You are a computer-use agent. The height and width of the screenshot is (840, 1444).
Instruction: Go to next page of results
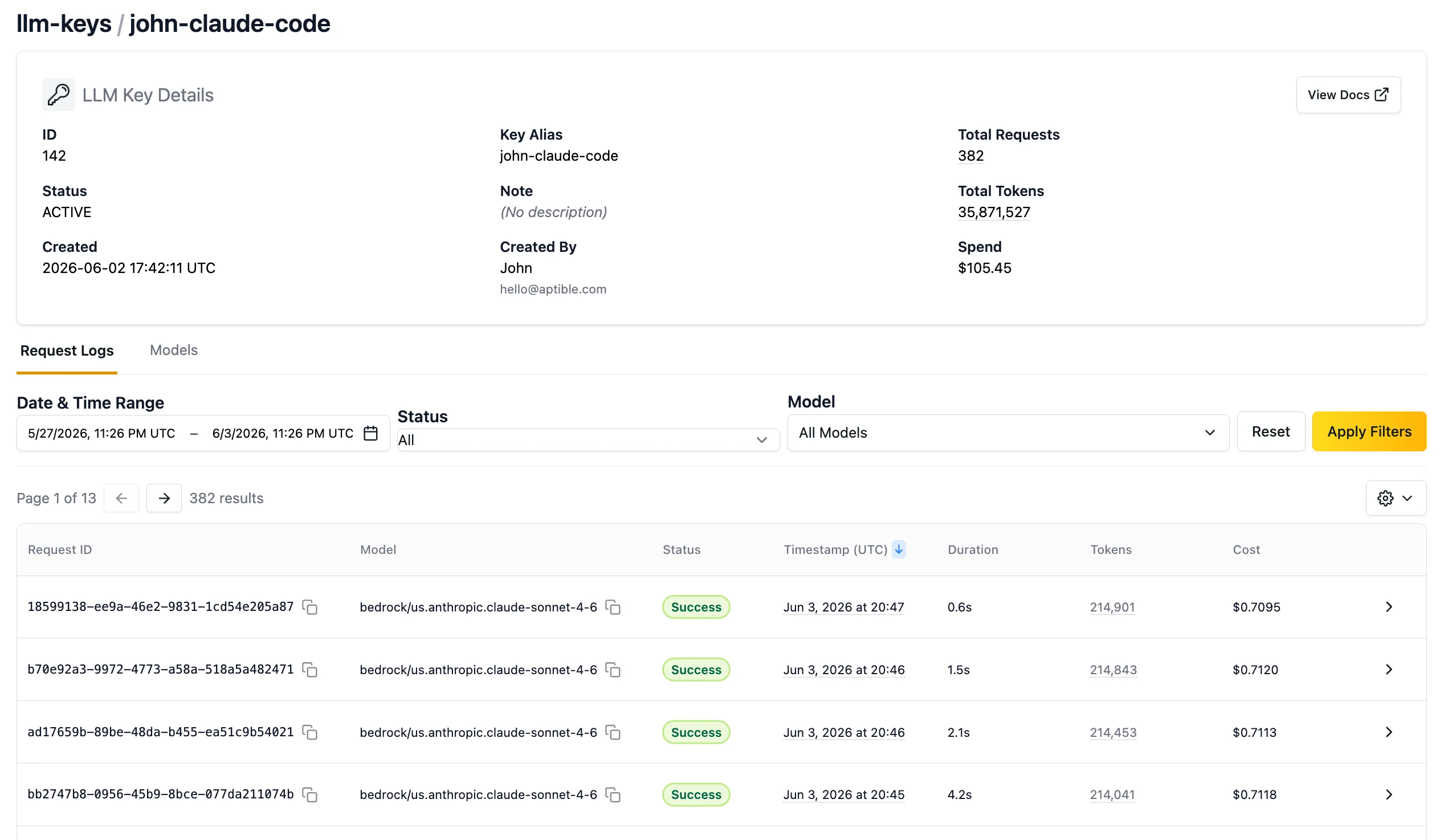pos(164,499)
